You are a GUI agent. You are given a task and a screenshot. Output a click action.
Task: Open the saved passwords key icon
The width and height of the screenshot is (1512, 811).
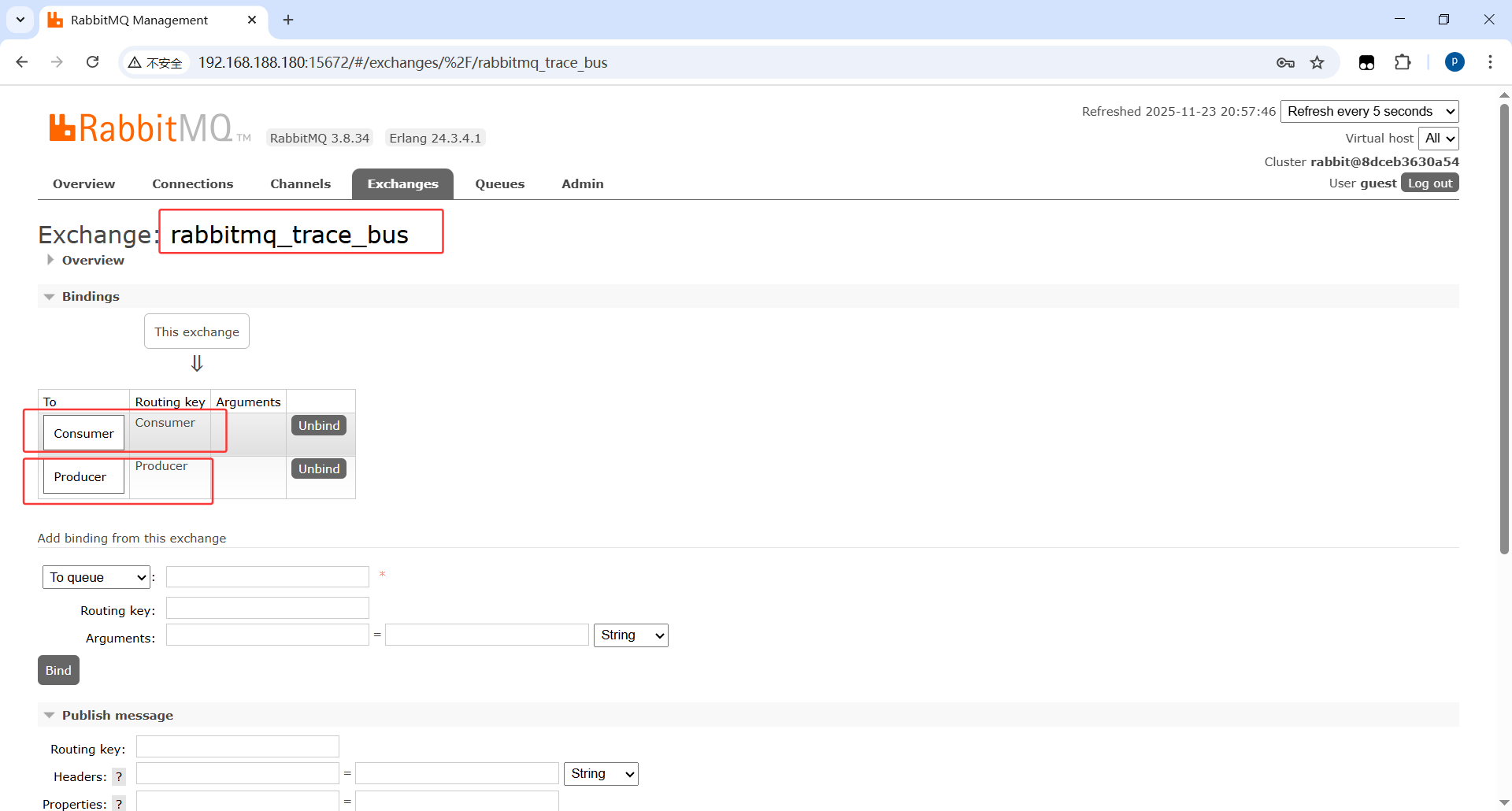point(1285,62)
